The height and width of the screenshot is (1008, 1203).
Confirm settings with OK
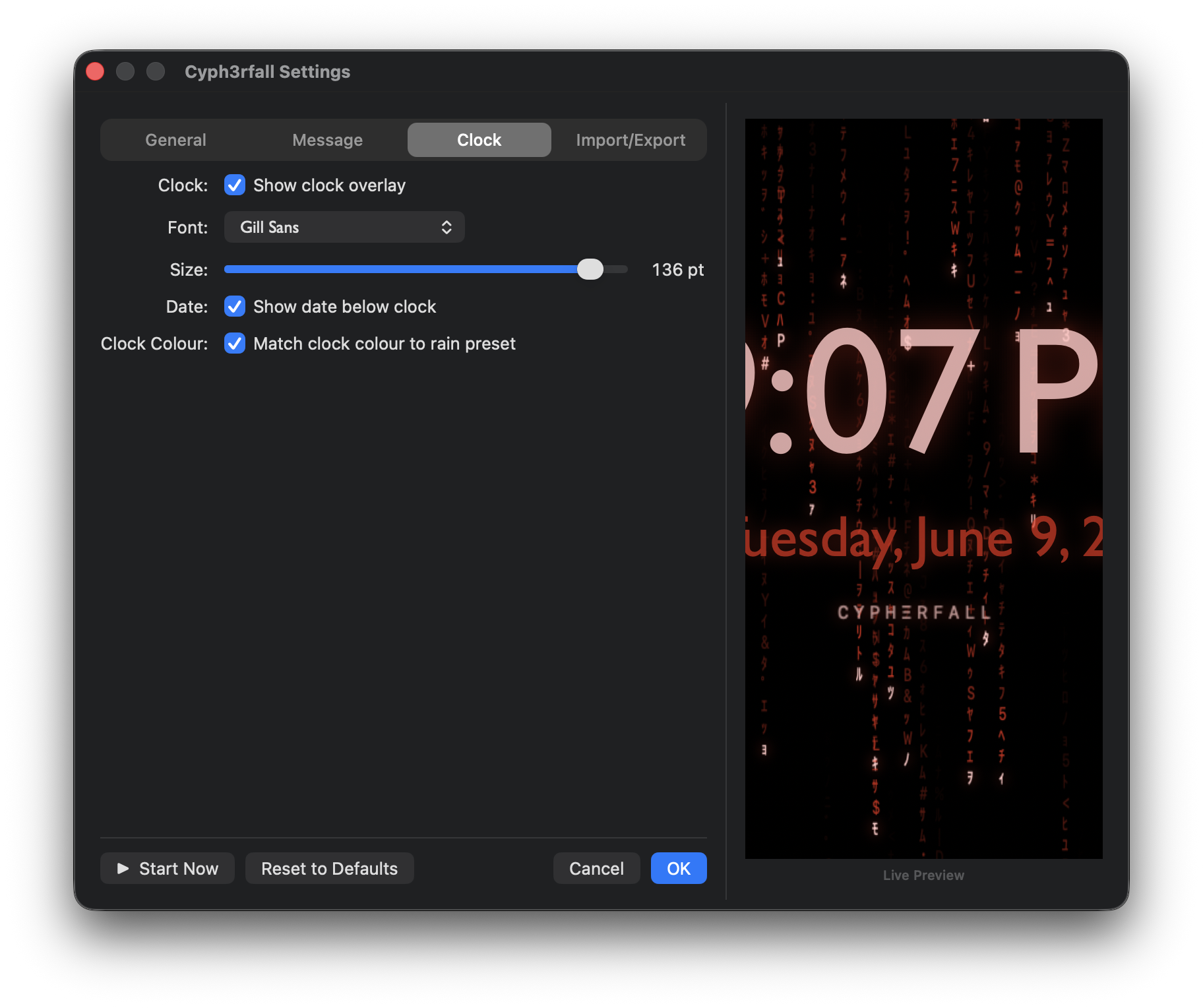click(679, 868)
